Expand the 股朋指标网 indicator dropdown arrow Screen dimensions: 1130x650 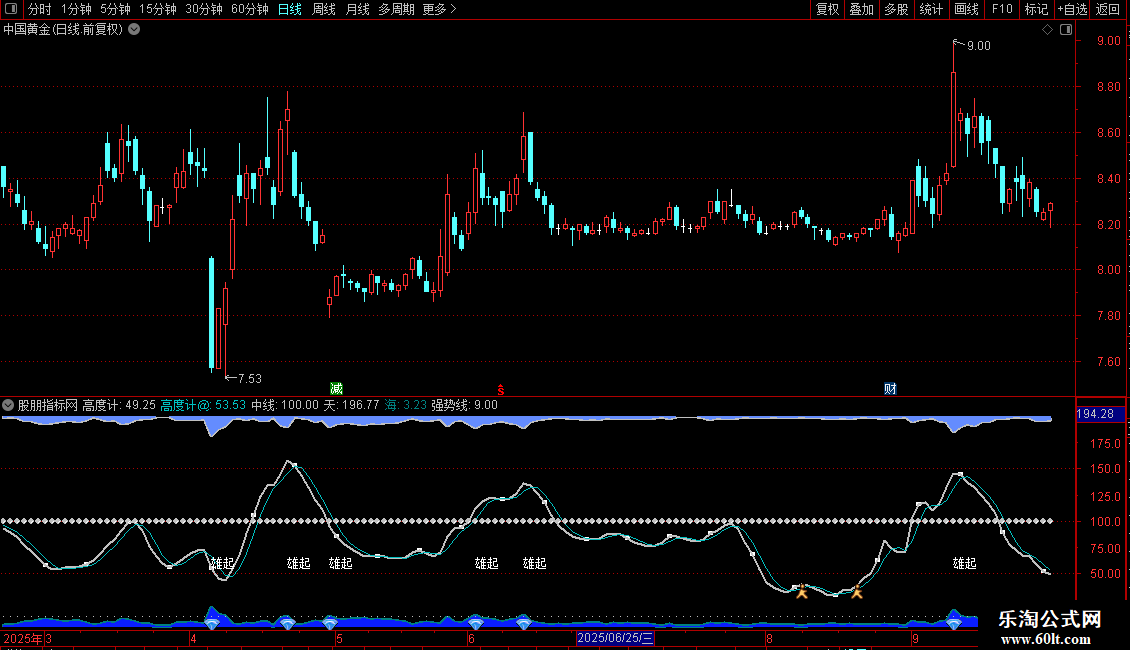[x=8, y=405]
